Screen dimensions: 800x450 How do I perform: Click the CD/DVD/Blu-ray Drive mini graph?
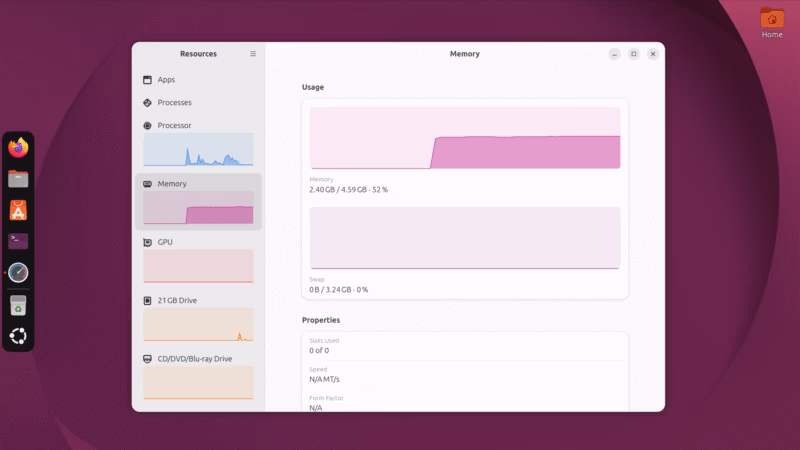[198, 383]
